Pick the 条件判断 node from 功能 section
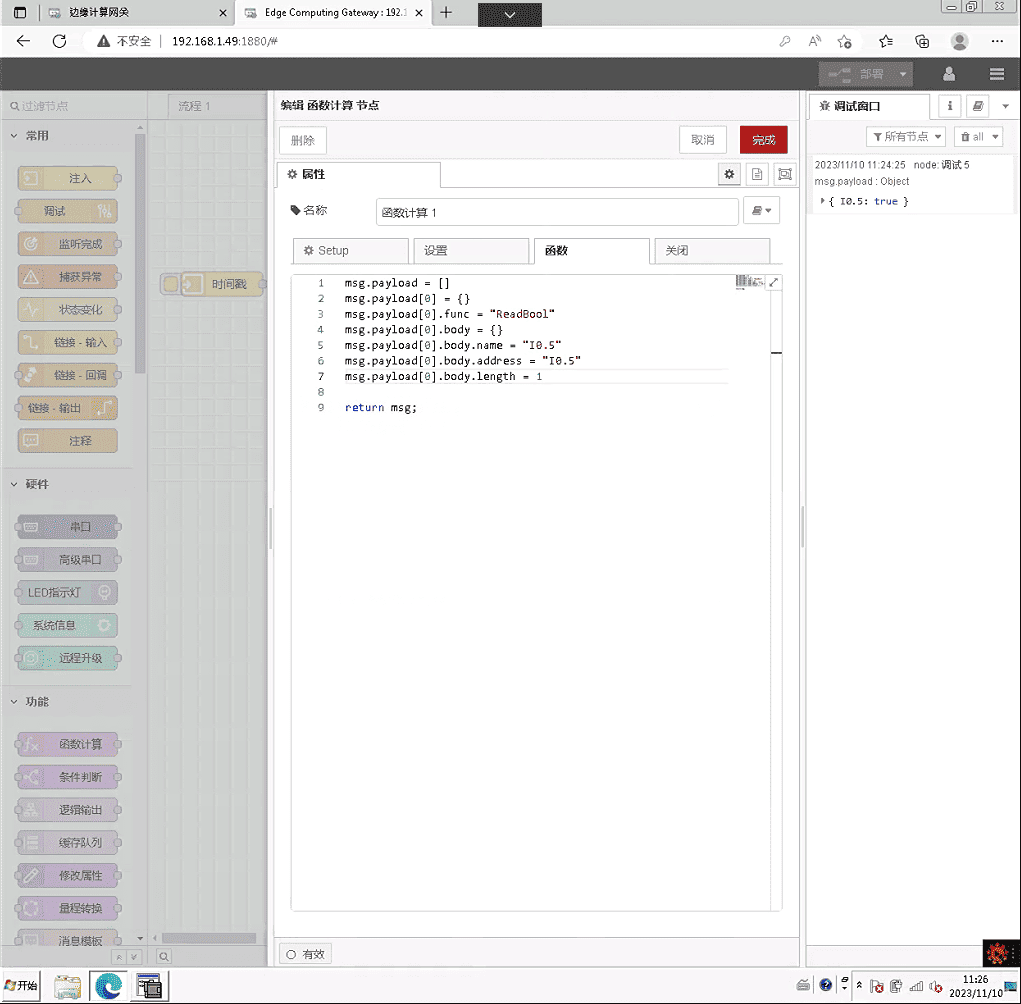The height and width of the screenshot is (1004, 1021). point(66,777)
